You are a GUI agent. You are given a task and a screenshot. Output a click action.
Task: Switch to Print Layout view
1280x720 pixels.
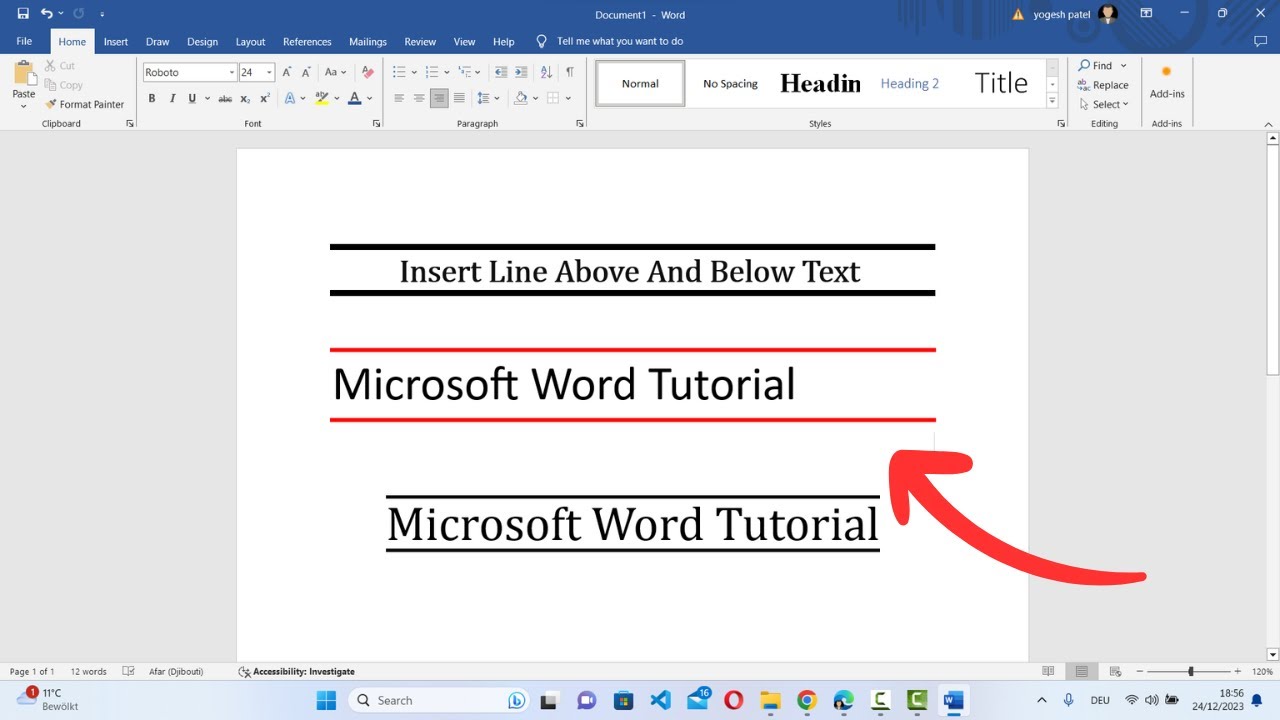pos(1081,672)
